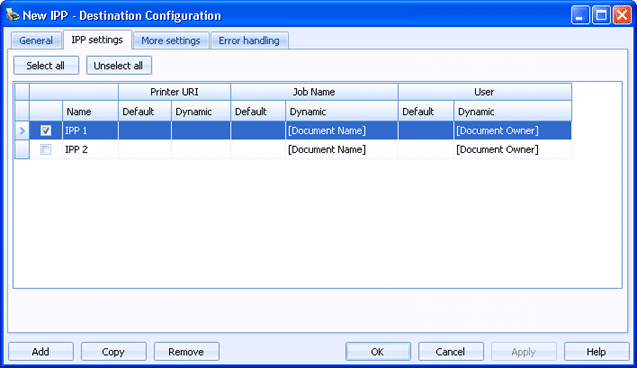Click IPP 2's User [Document Owner] cell

[513, 149]
